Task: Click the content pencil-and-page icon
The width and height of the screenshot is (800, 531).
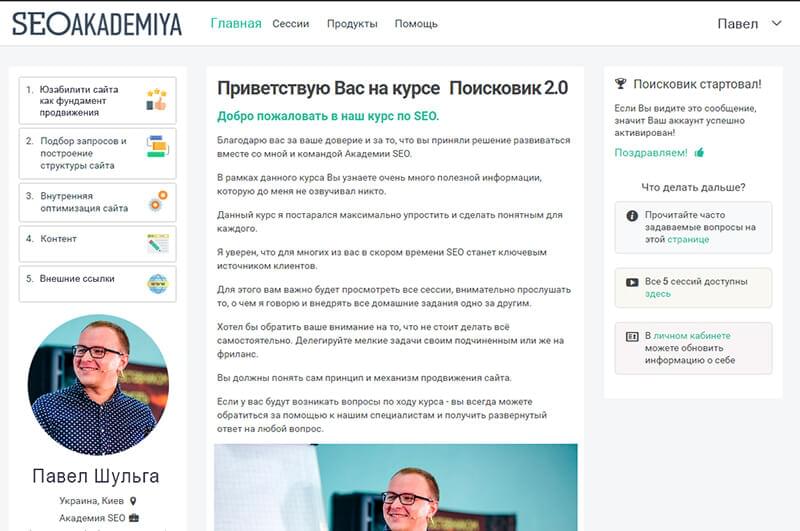Action: (x=158, y=244)
